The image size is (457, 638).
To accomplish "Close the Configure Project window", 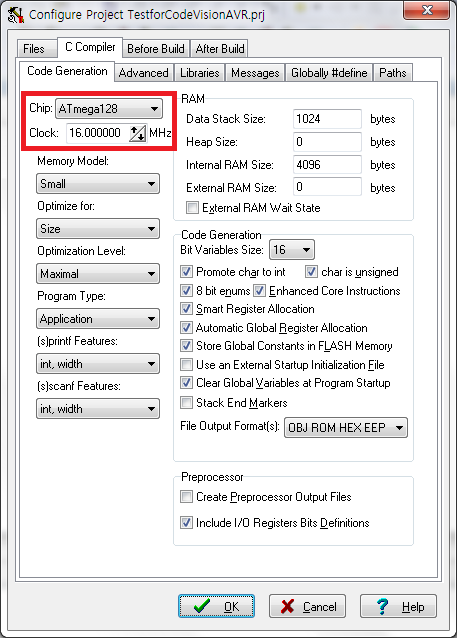I will point(426,10).
